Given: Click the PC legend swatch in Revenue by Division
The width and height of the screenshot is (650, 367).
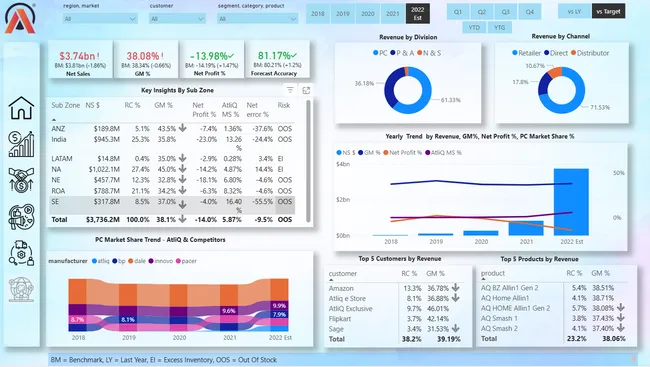Looking at the screenshot, I should [x=376, y=53].
